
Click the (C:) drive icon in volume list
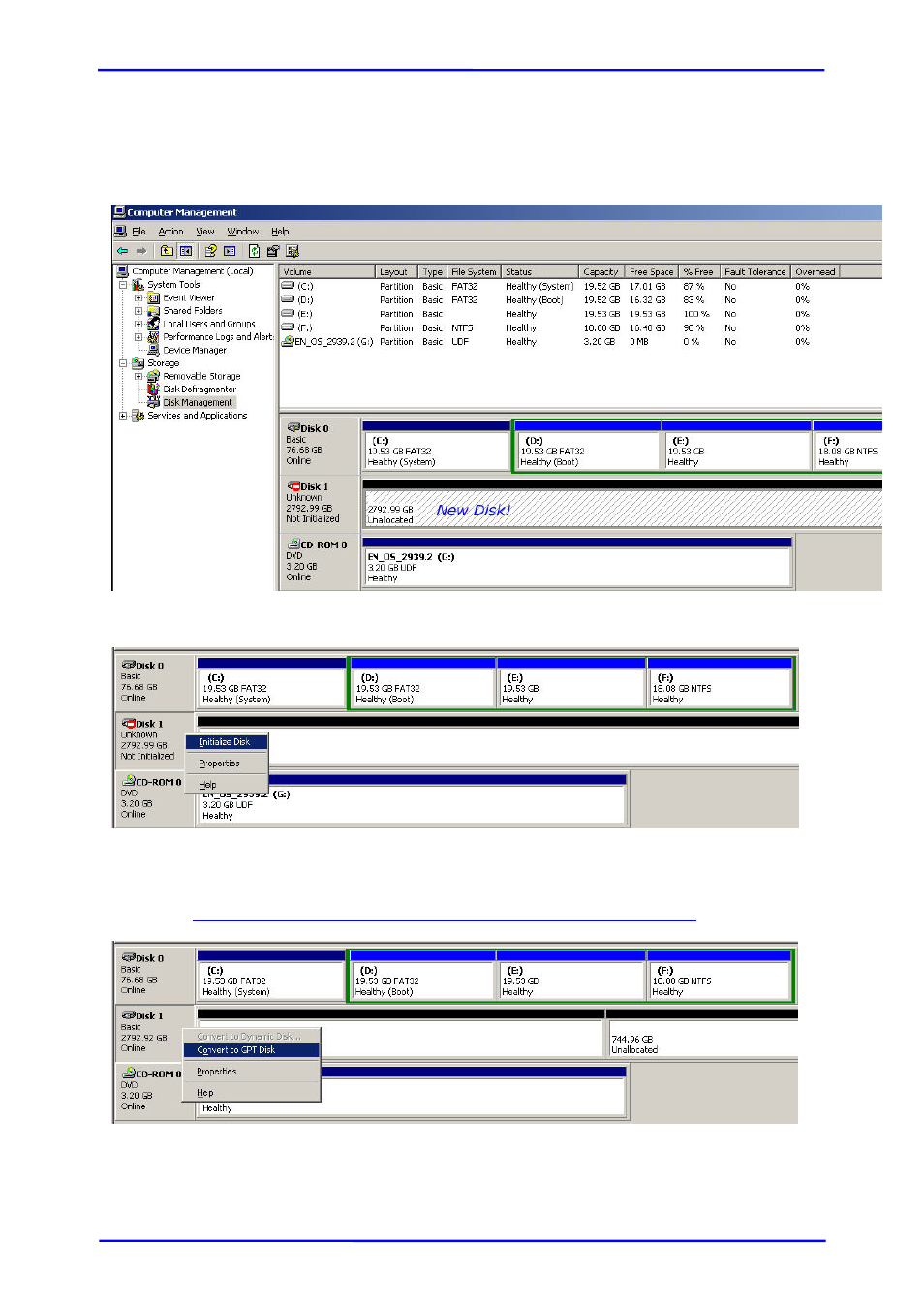pyautogui.click(x=288, y=286)
